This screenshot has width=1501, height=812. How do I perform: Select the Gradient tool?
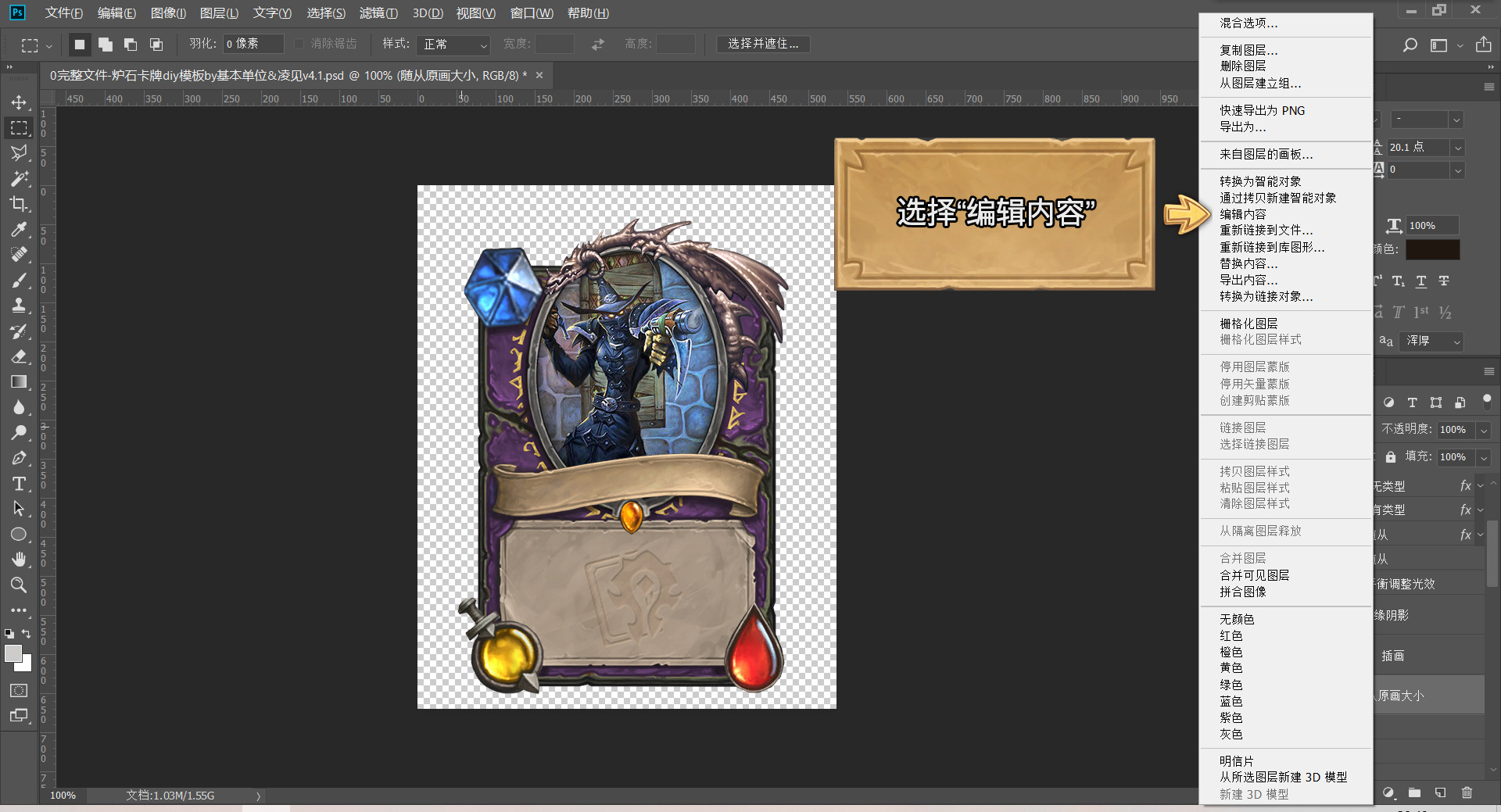click(19, 382)
